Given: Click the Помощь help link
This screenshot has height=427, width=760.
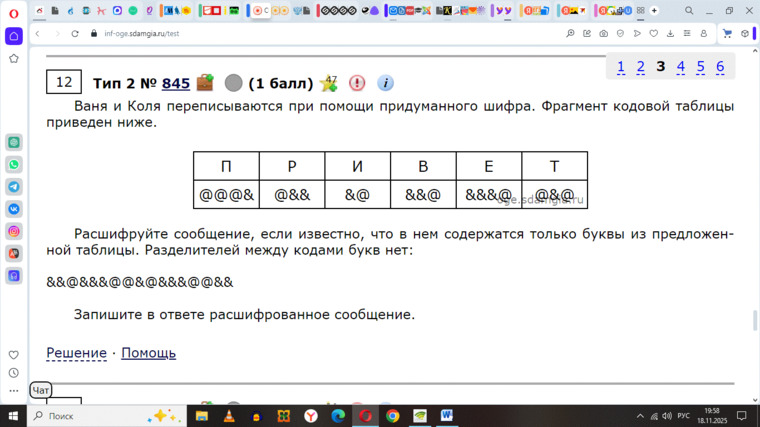Looking at the screenshot, I should click(148, 353).
